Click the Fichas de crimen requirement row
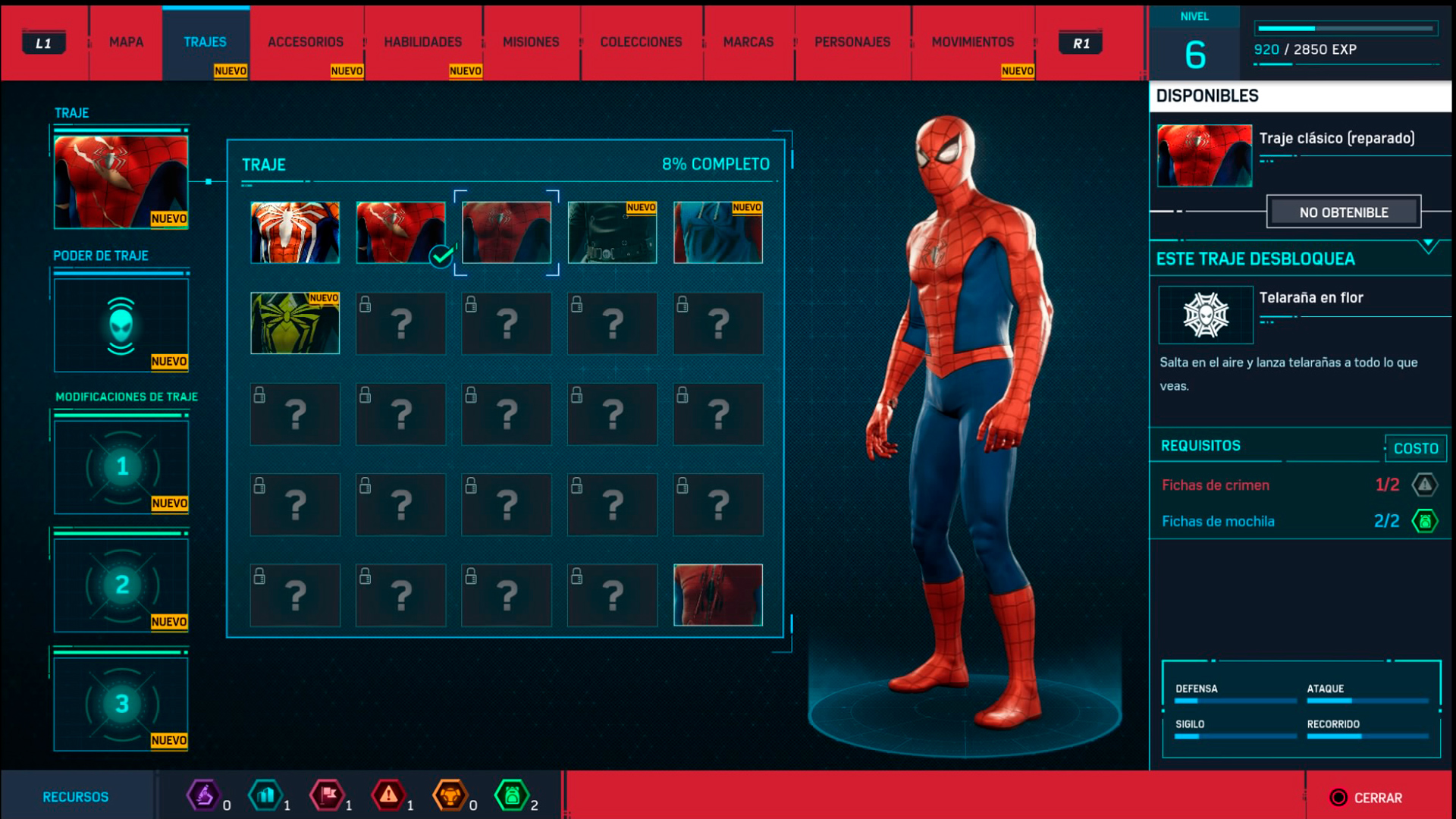 pyautogui.click(x=1300, y=485)
